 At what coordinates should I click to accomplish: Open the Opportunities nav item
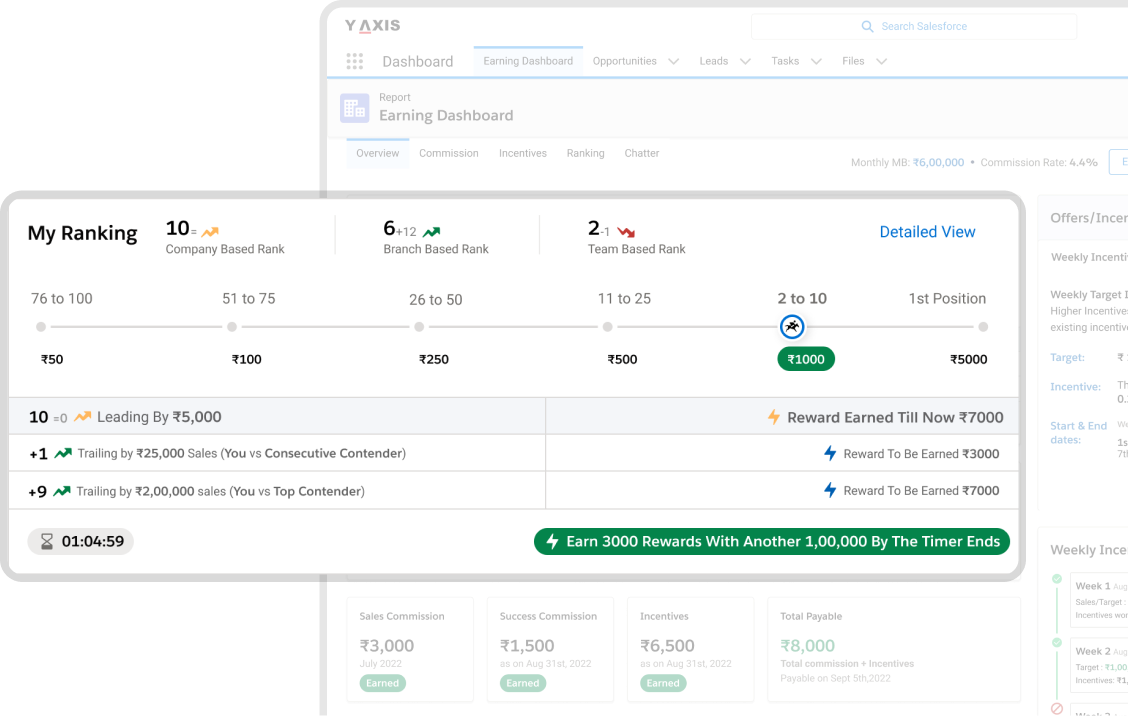tap(624, 61)
